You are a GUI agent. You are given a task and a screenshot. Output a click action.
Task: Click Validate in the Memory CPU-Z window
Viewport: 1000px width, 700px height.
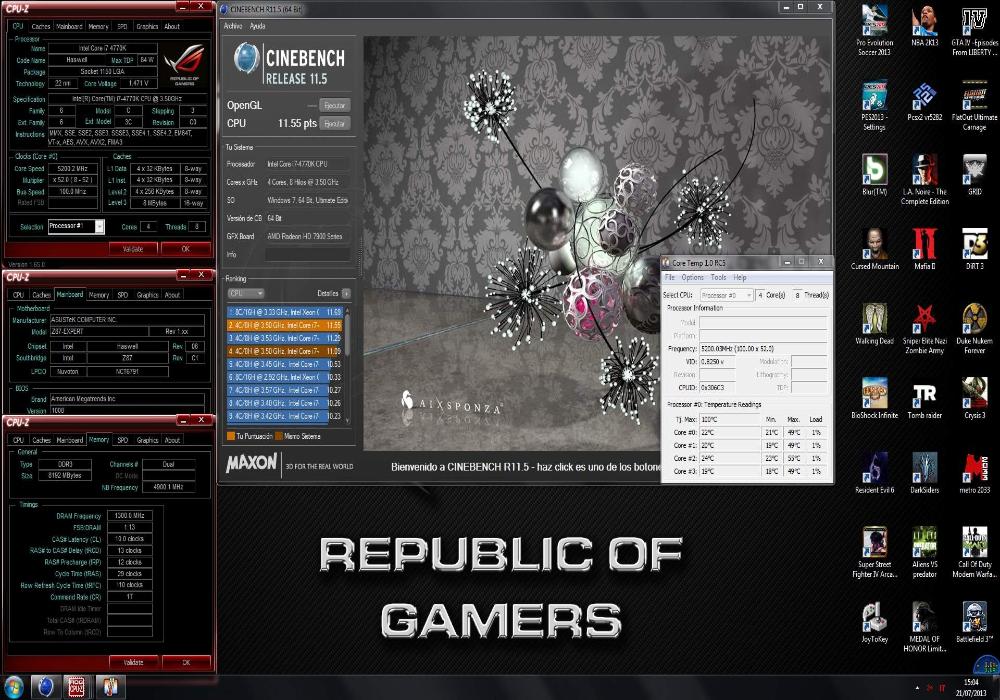click(133, 662)
